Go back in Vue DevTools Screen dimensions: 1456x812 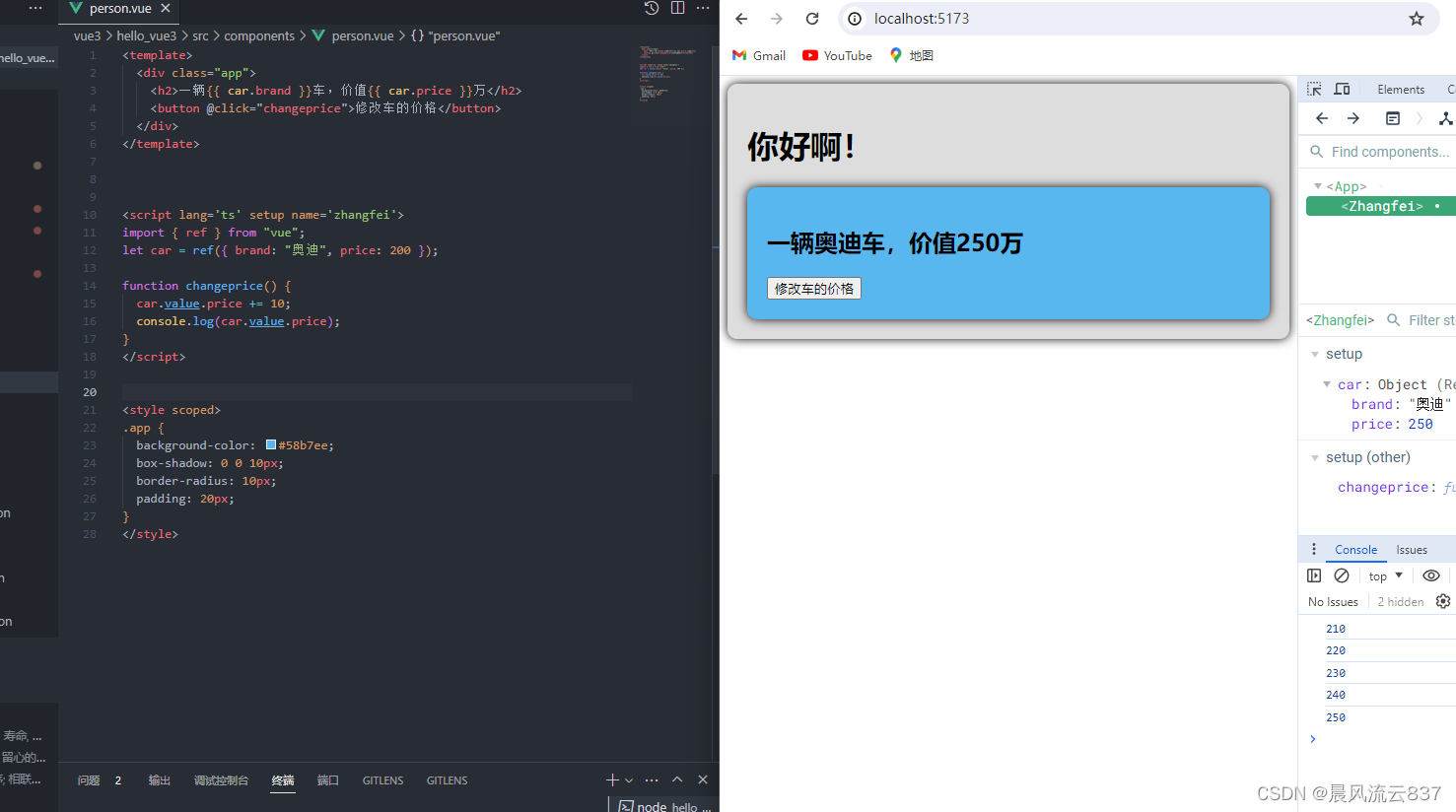pos(1322,118)
